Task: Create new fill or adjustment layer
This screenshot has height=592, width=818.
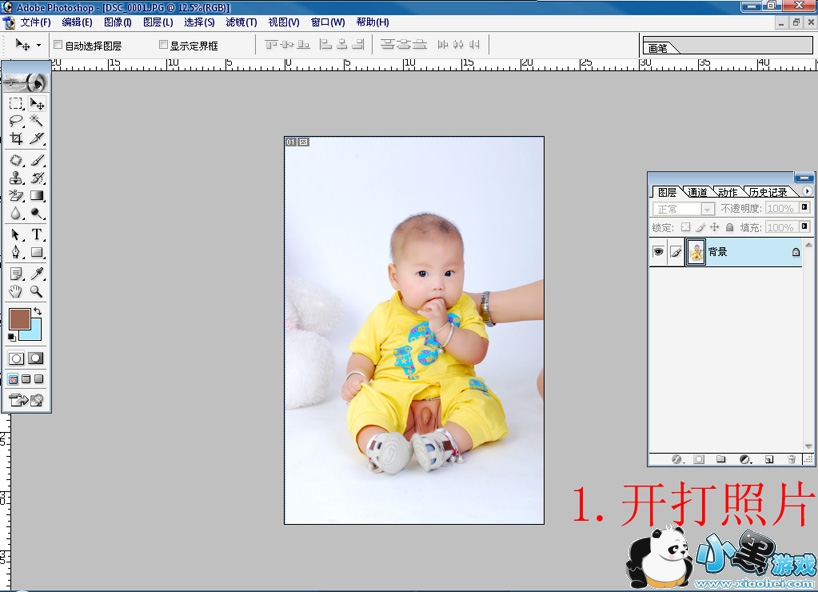Action: (745, 460)
